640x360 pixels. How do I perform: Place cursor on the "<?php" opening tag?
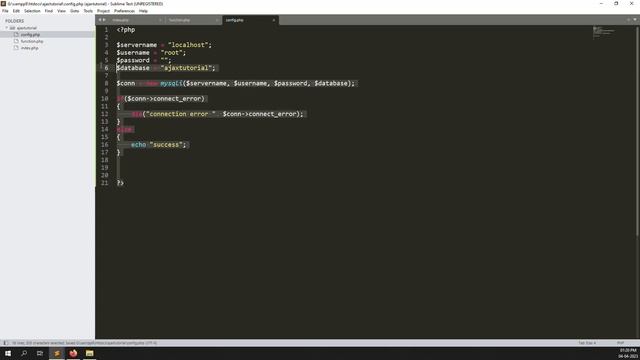126,30
